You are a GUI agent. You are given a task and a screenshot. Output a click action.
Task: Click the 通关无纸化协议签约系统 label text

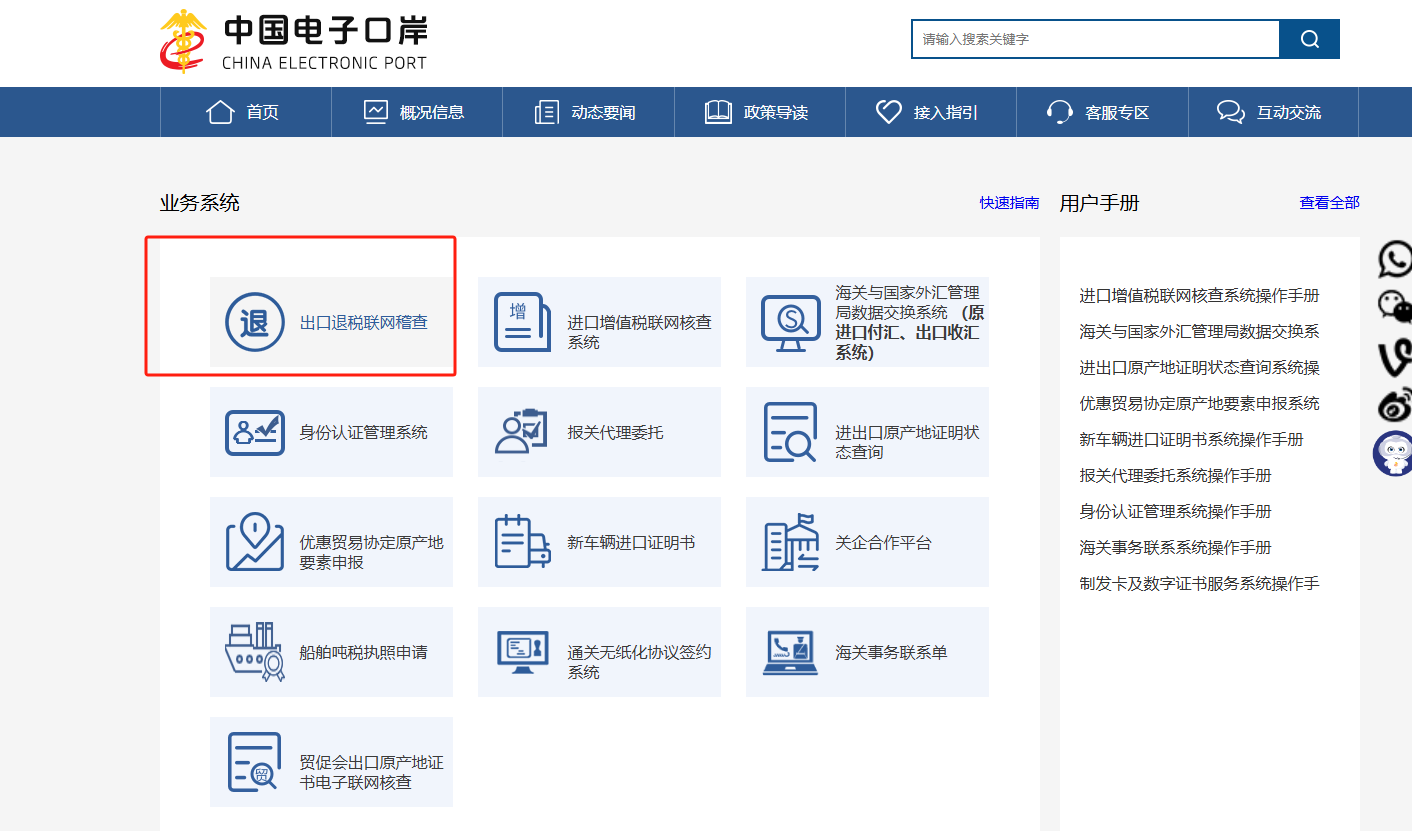pos(640,662)
